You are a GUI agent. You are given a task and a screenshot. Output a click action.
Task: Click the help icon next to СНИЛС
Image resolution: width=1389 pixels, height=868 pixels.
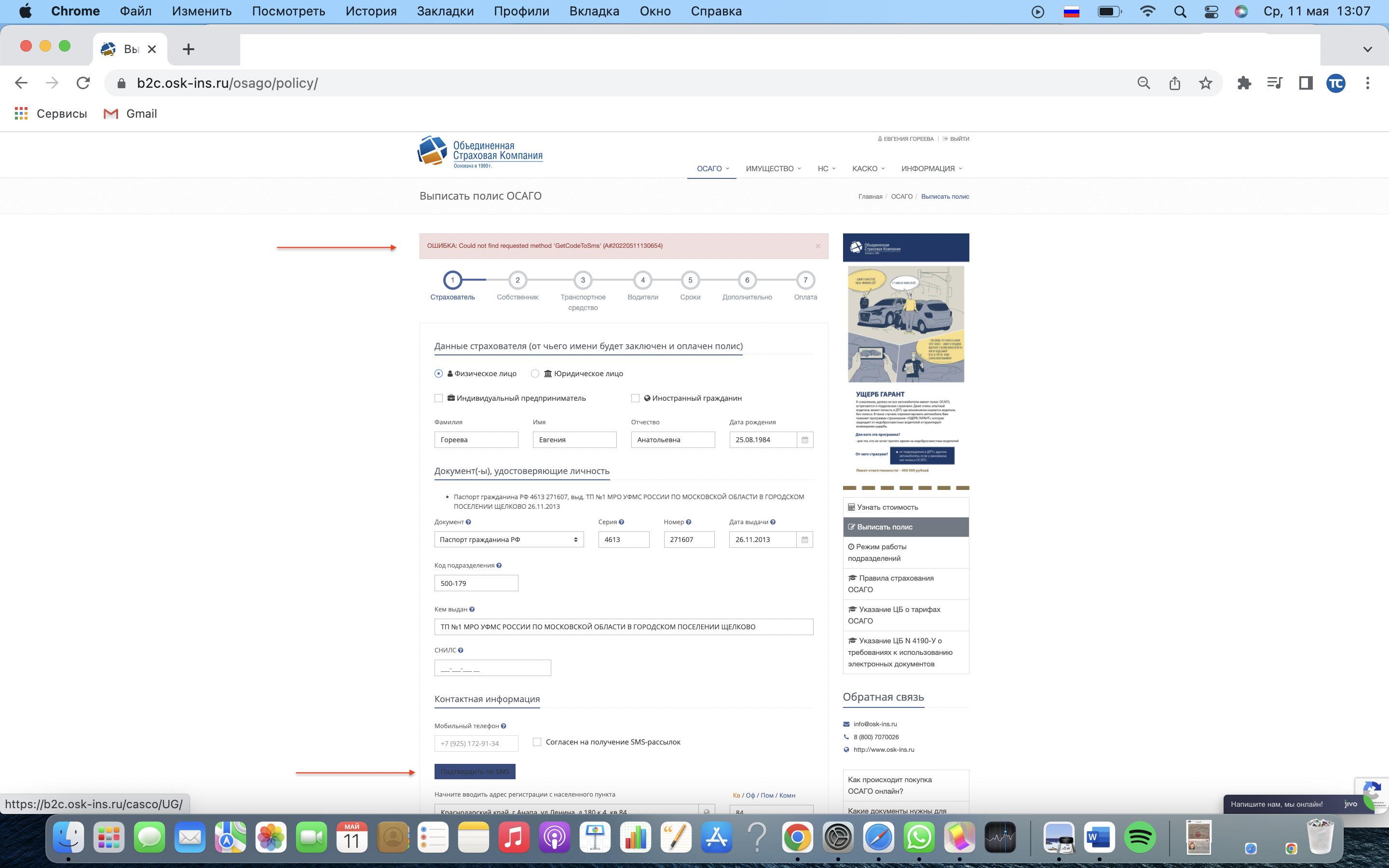point(460,651)
